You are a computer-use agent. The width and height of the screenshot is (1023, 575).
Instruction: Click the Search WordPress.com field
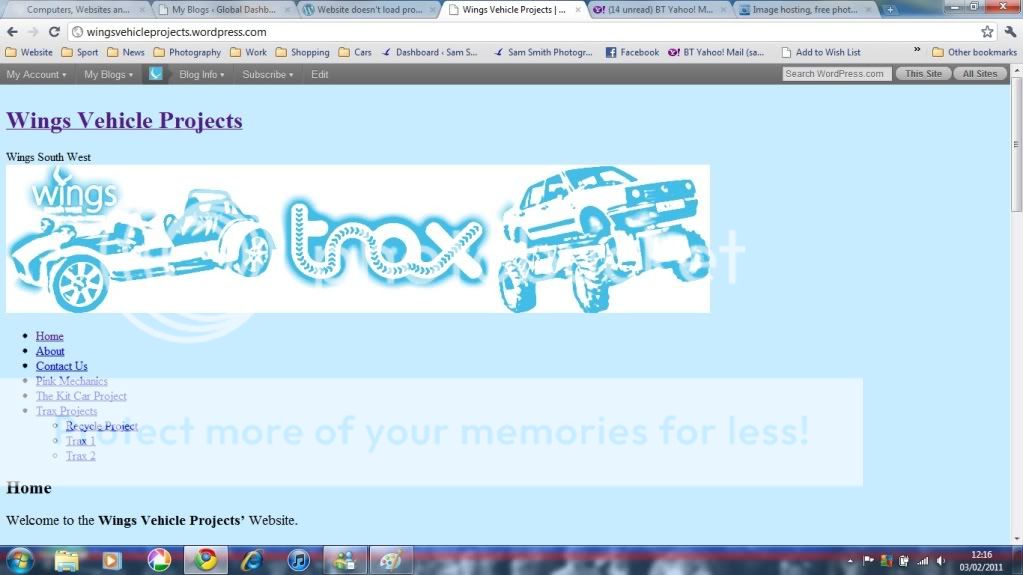pos(836,74)
